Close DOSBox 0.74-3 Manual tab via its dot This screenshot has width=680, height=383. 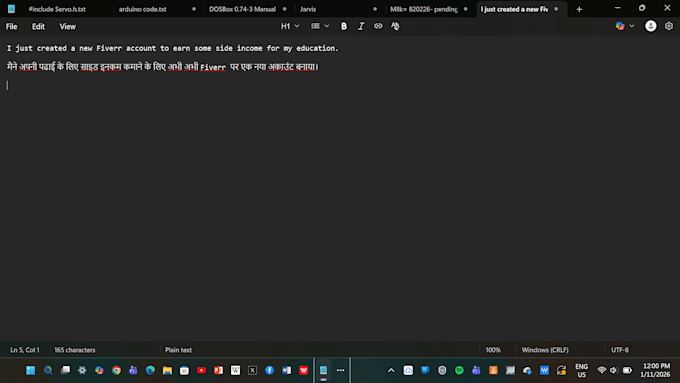point(284,9)
